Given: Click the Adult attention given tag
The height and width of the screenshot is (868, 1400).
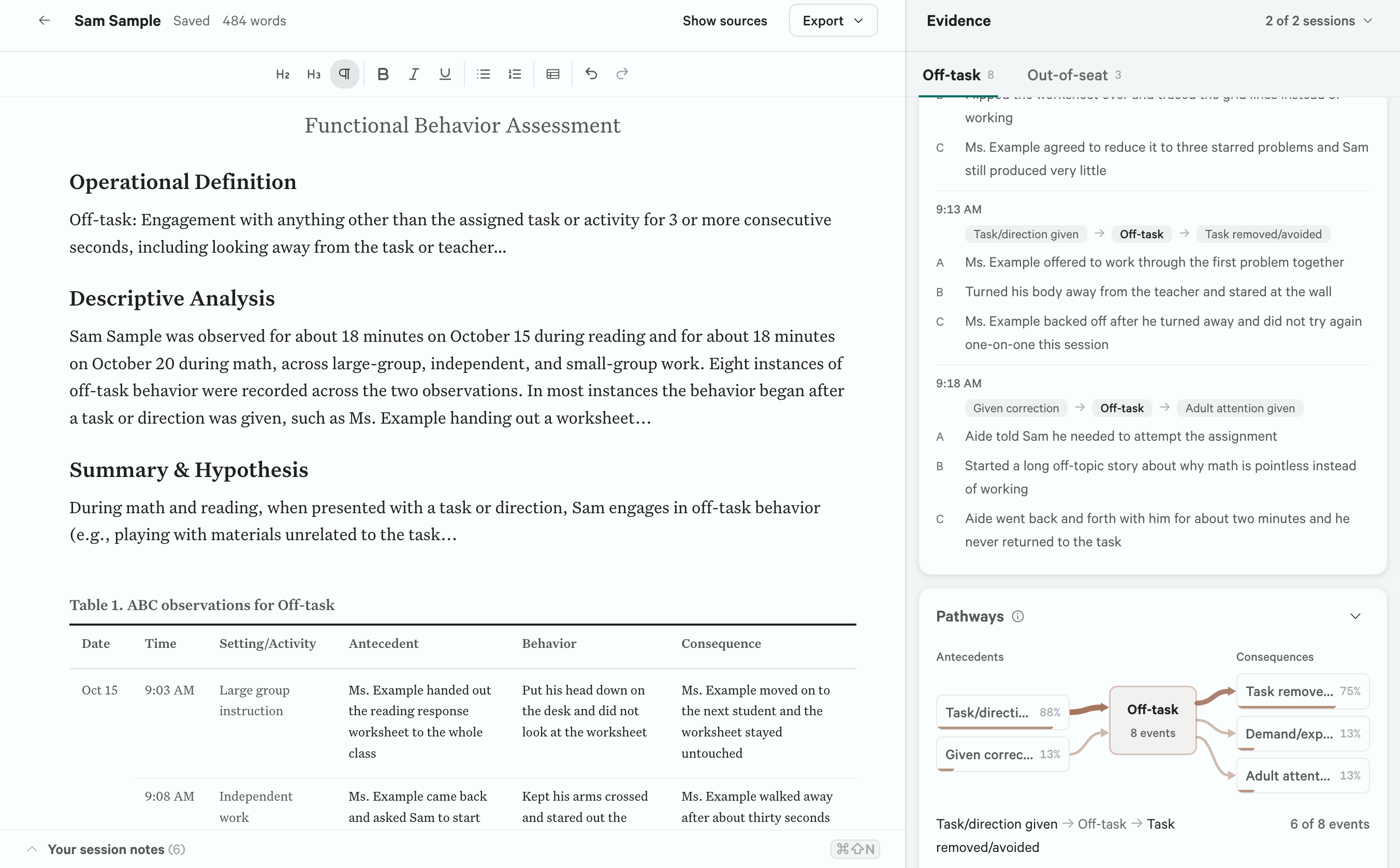Looking at the screenshot, I should pos(1240,408).
